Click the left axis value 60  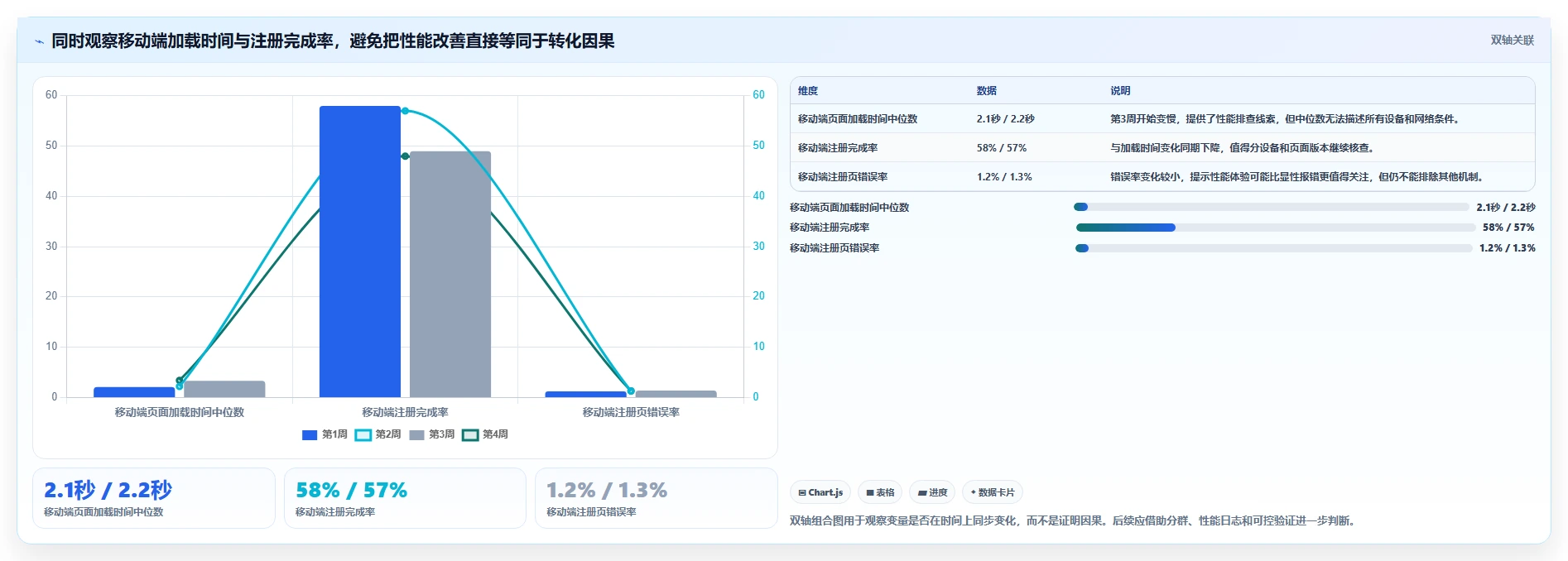coord(51,95)
